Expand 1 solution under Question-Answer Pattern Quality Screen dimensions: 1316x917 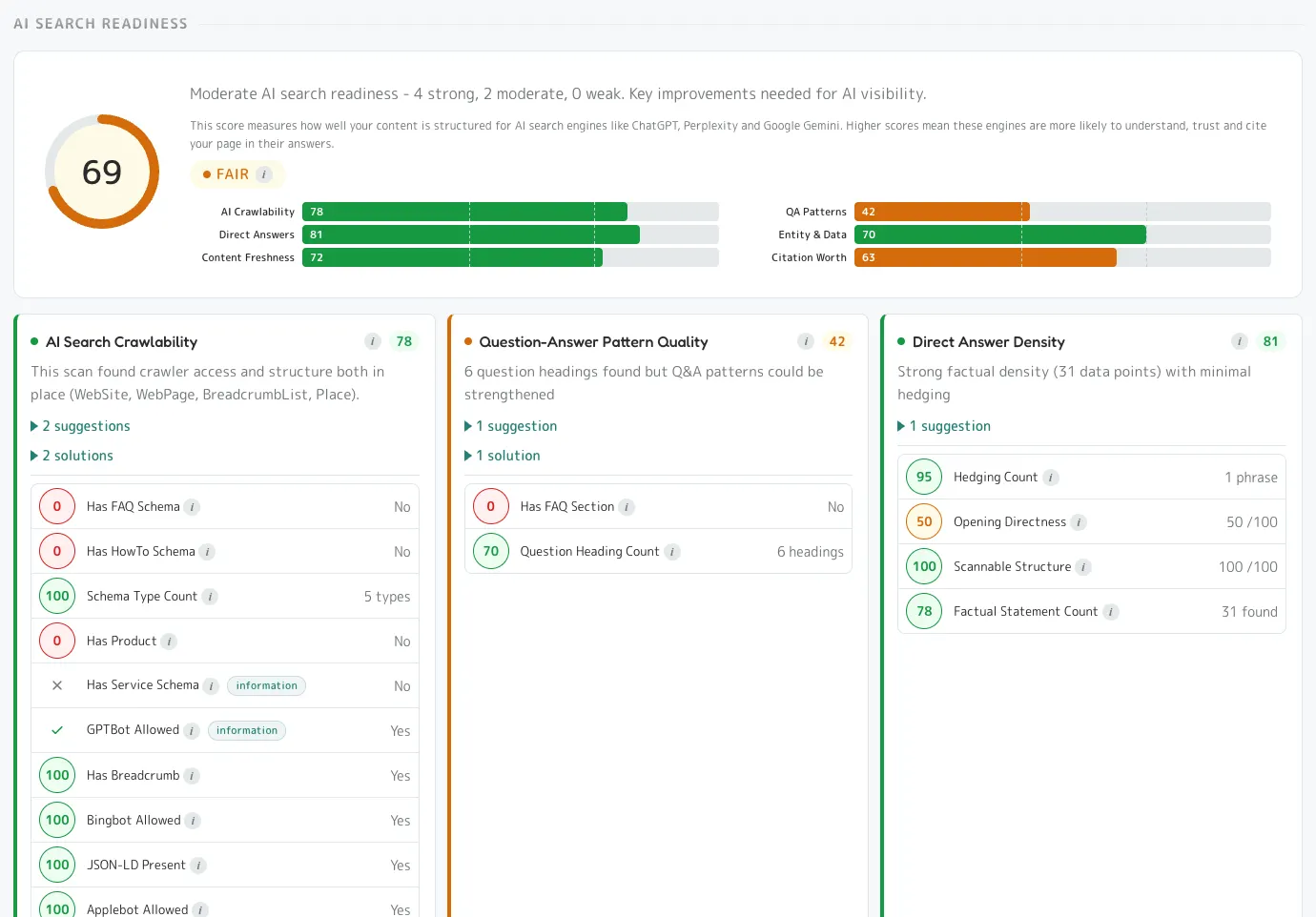[503, 456]
